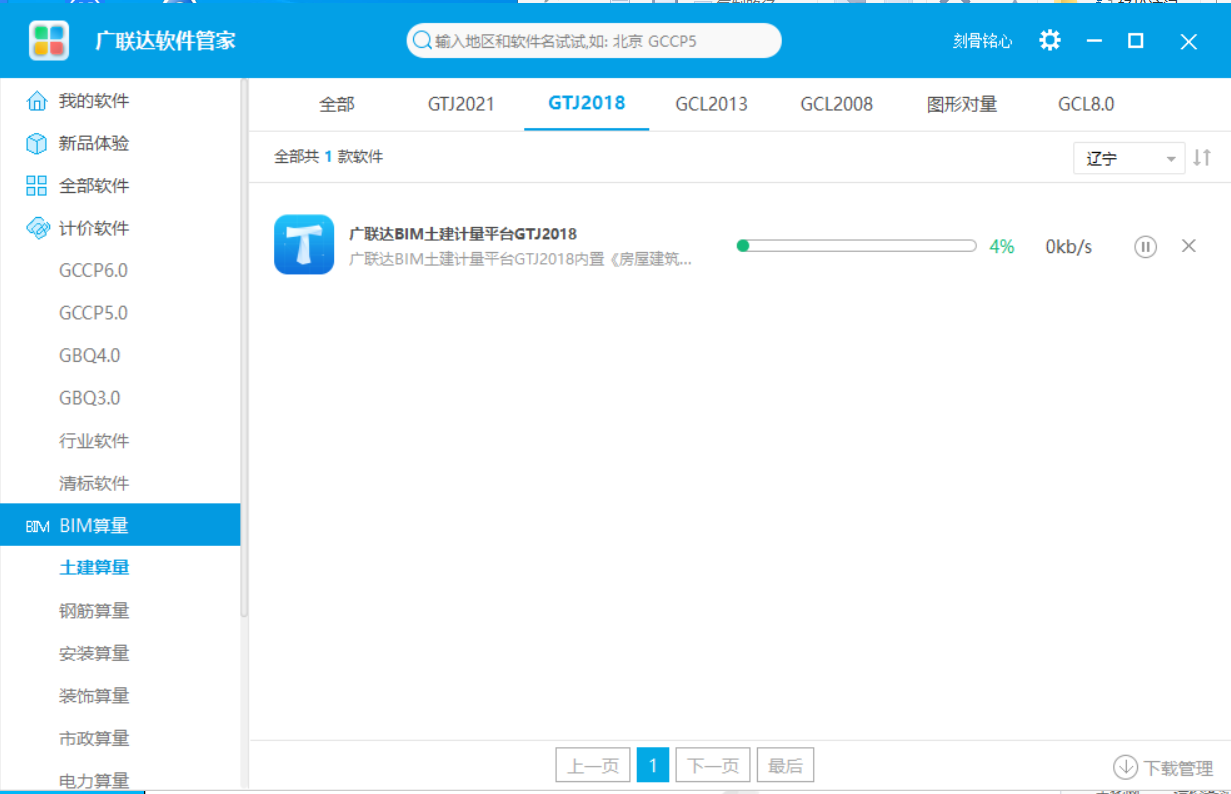The image size is (1231, 794).
Task: Click the sidebar vertical scrollbar
Action: [x=244, y=348]
